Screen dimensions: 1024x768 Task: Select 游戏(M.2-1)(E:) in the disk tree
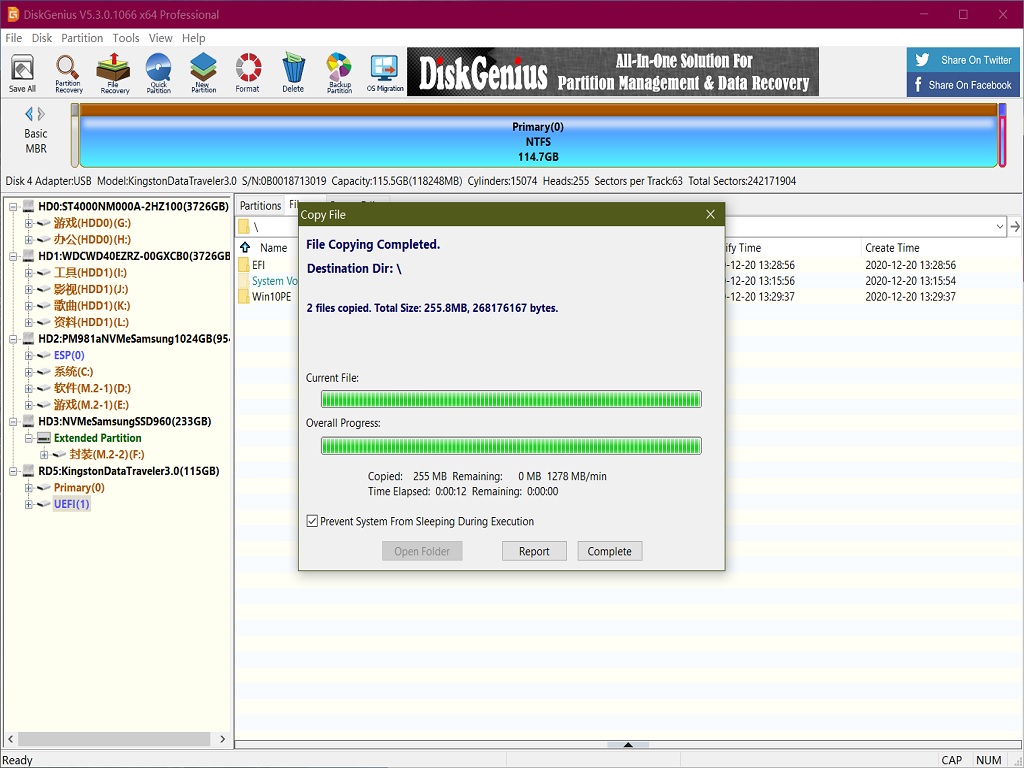point(91,405)
